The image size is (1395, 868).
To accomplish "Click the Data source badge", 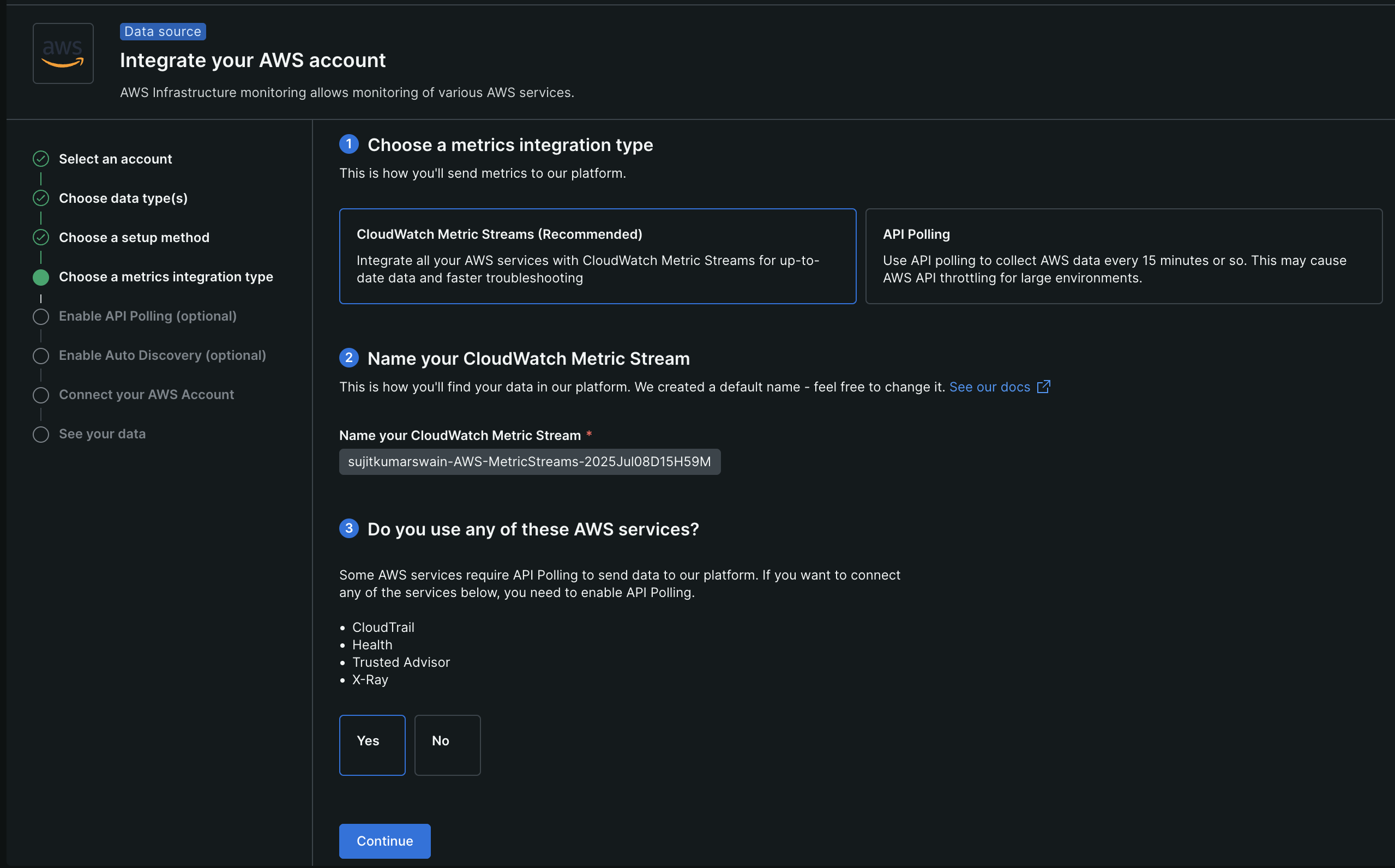I will tap(163, 32).
